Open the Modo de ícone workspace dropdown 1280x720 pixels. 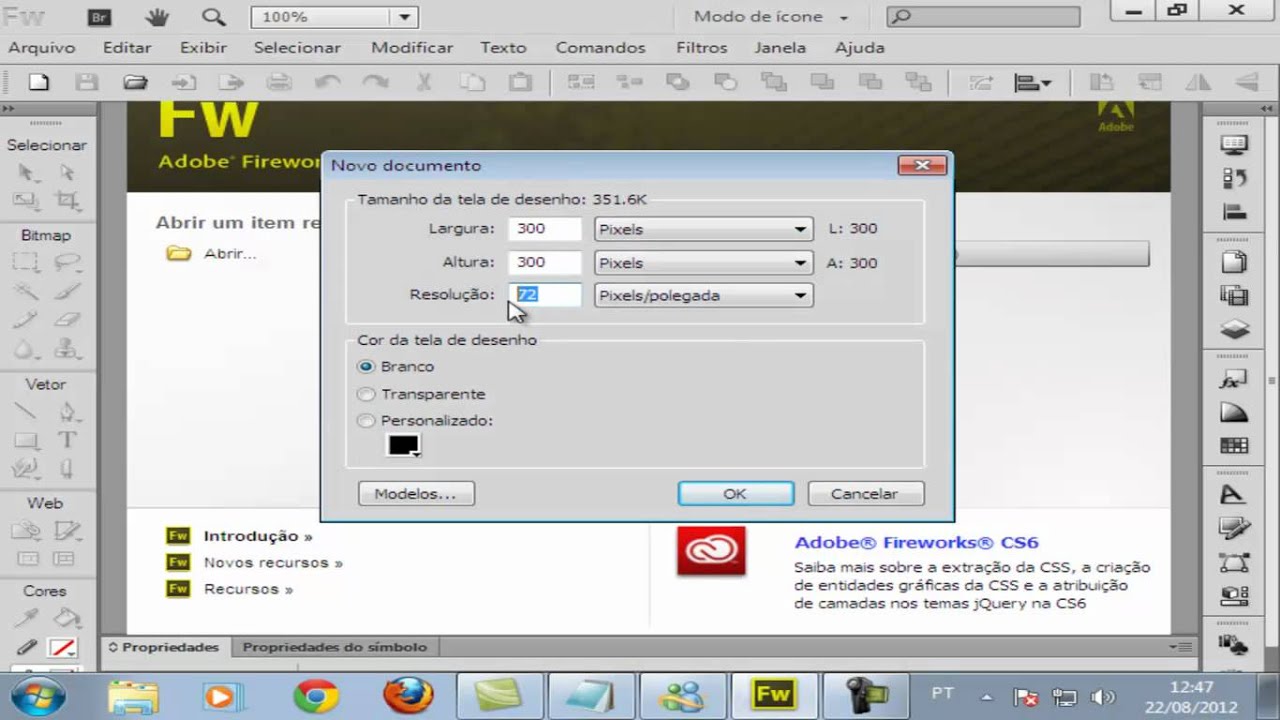pos(771,17)
